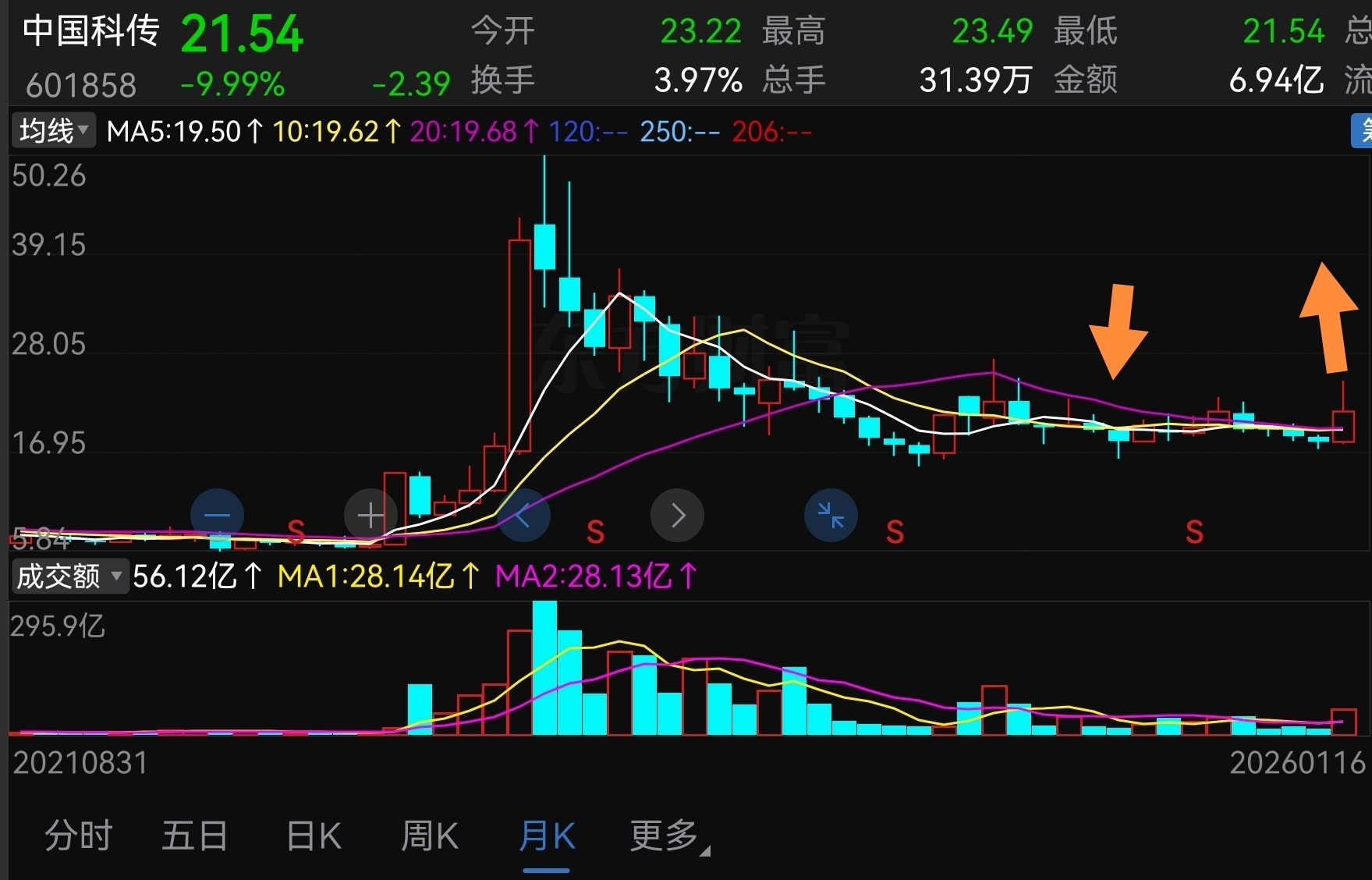Tap the tallest cyan volume bar
Image resolution: width=1372 pixels, height=880 pixels.
[x=544, y=668]
